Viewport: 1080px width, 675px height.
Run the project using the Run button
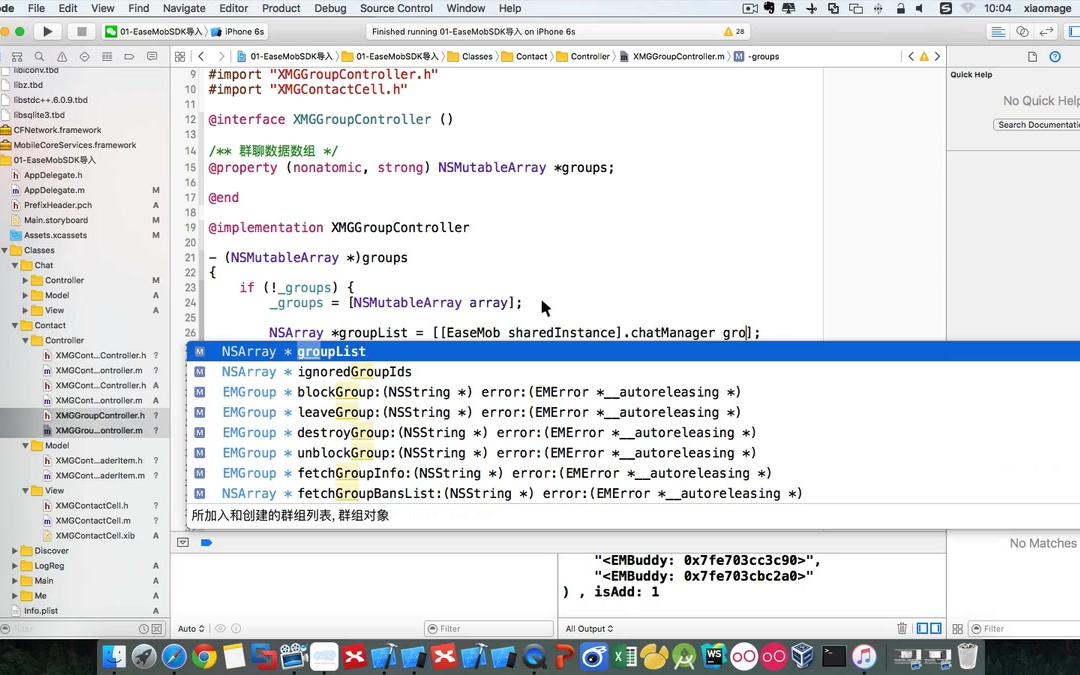(x=46, y=30)
